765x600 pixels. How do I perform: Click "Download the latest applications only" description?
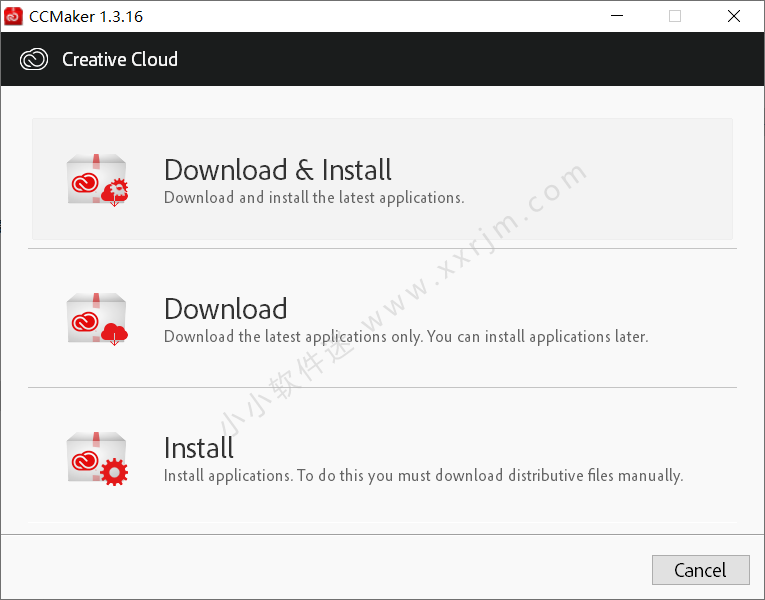pyautogui.click(x=406, y=337)
